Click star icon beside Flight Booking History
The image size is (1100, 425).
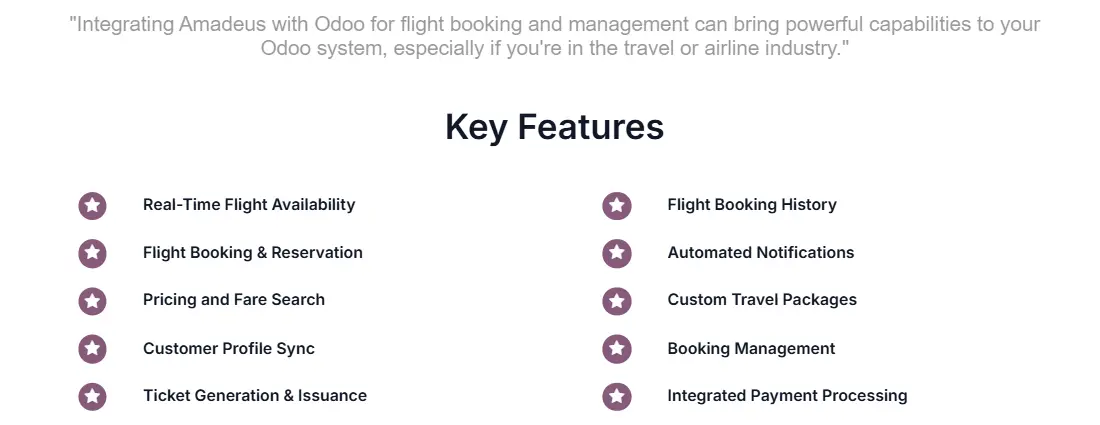[x=617, y=206]
